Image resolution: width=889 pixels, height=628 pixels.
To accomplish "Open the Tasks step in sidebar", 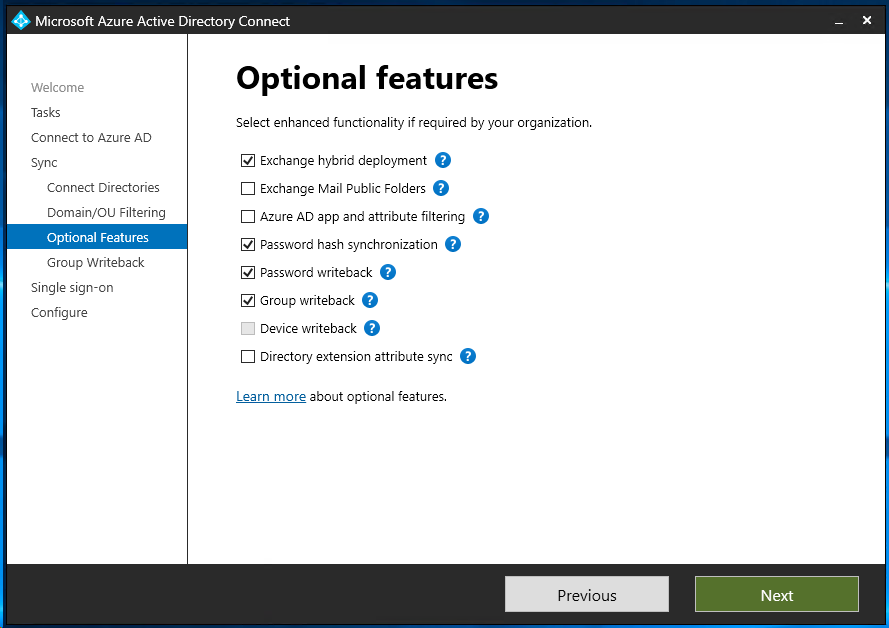I will coord(45,112).
